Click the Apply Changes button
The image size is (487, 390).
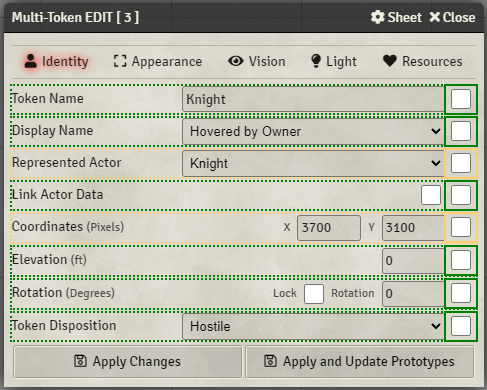tap(128, 362)
